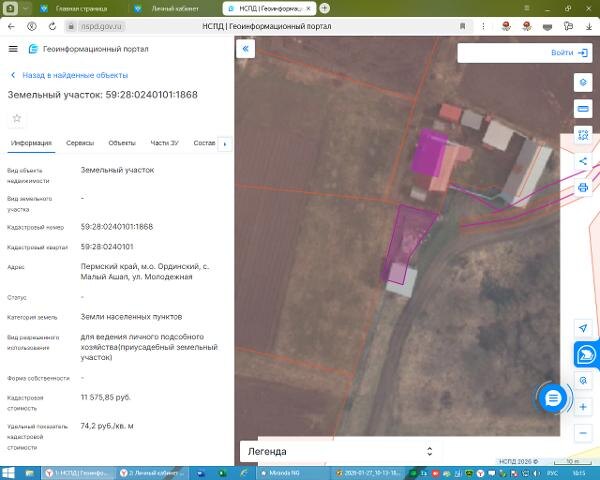This screenshot has width=600, height=480.
Task: Select cadastral cost 11 575,85 руб.
Action: (x=106, y=397)
